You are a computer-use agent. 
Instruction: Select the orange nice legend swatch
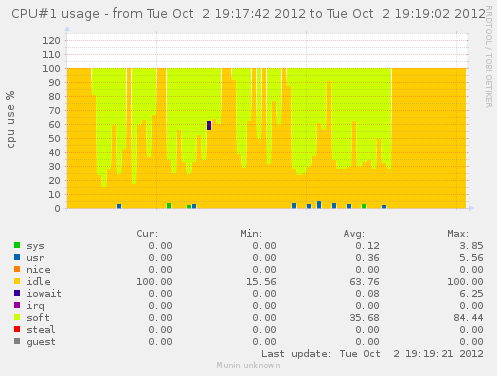tap(17, 269)
